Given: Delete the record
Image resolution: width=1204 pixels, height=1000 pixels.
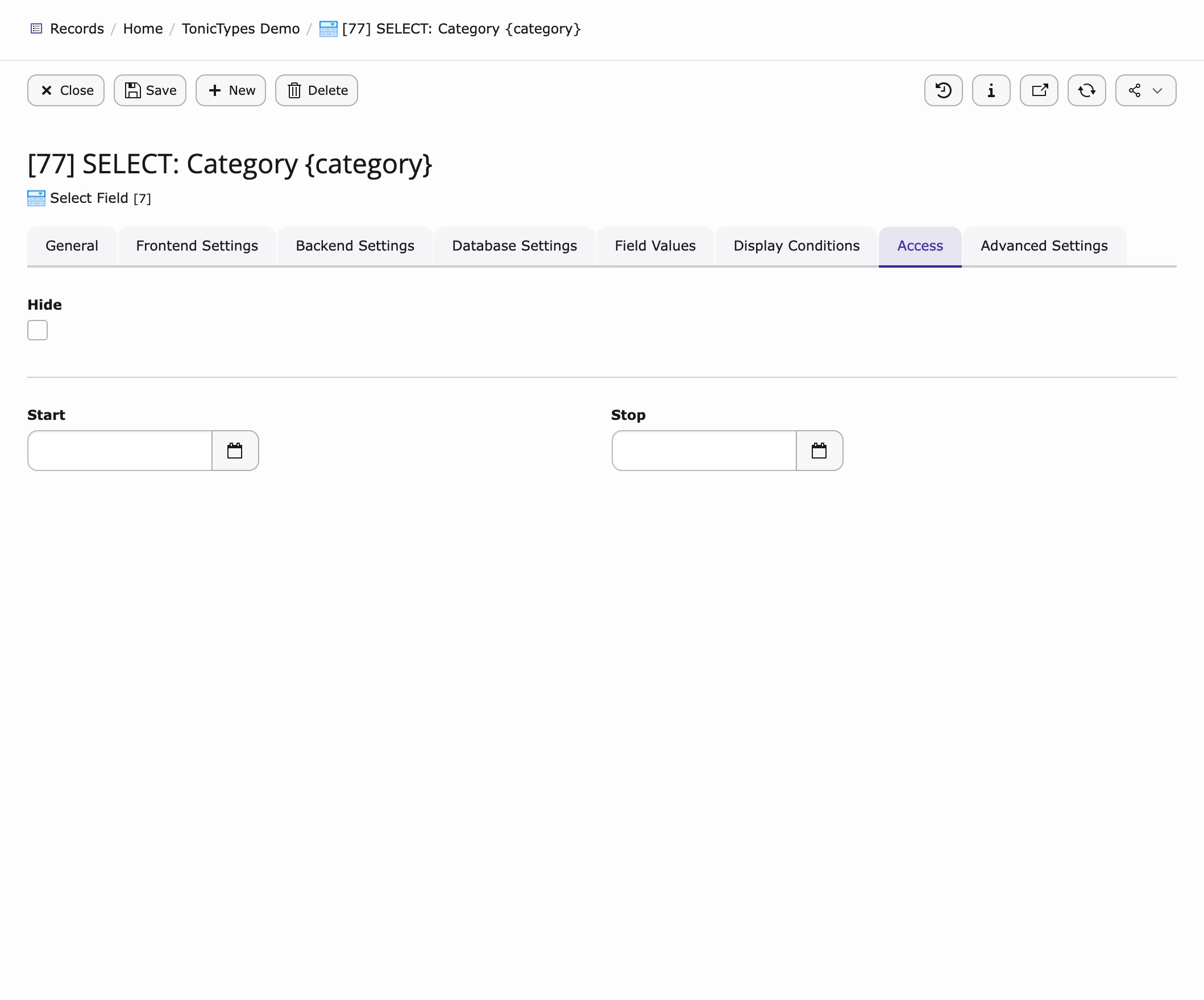Looking at the screenshot, I should pos(317,90).
